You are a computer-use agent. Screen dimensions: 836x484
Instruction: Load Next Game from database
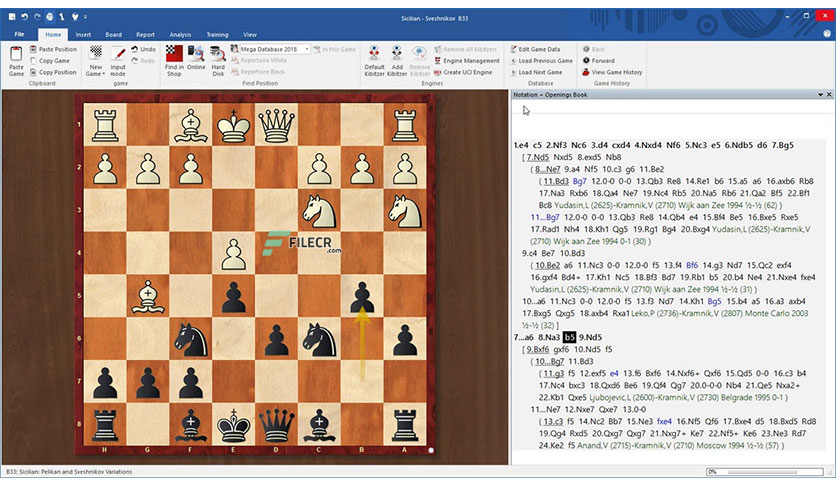point(536,72)
